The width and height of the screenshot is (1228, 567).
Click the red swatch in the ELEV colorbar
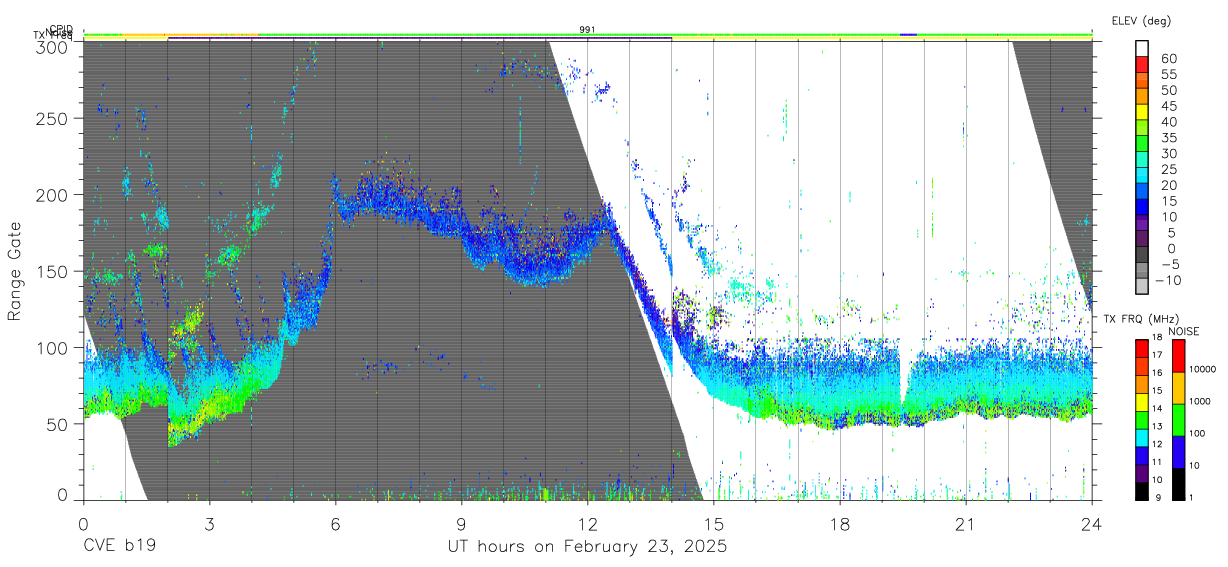click(x=1143, y=65)
